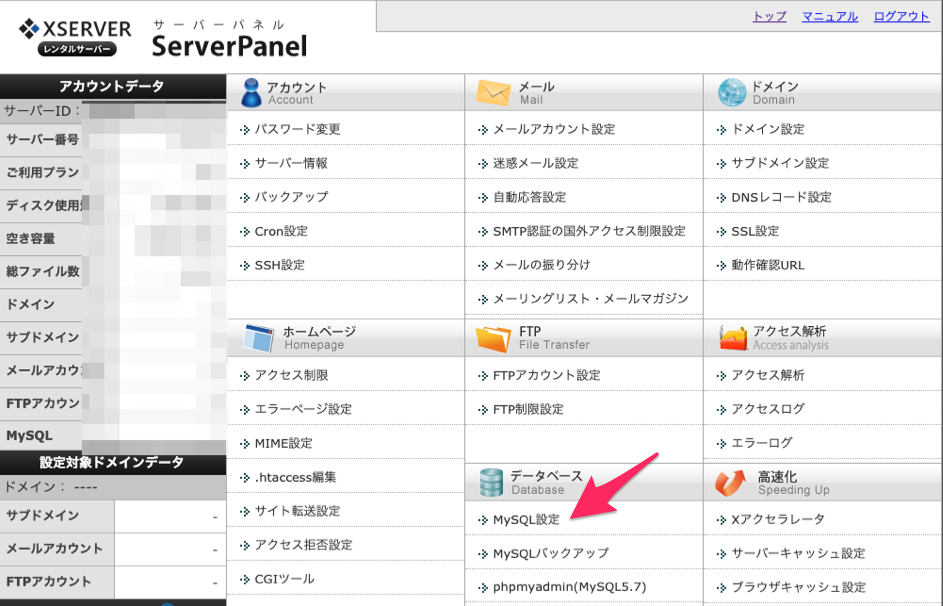Screen dimensions: 943x606
Task: Open 自動応答設定
Action: coord(529,197)
